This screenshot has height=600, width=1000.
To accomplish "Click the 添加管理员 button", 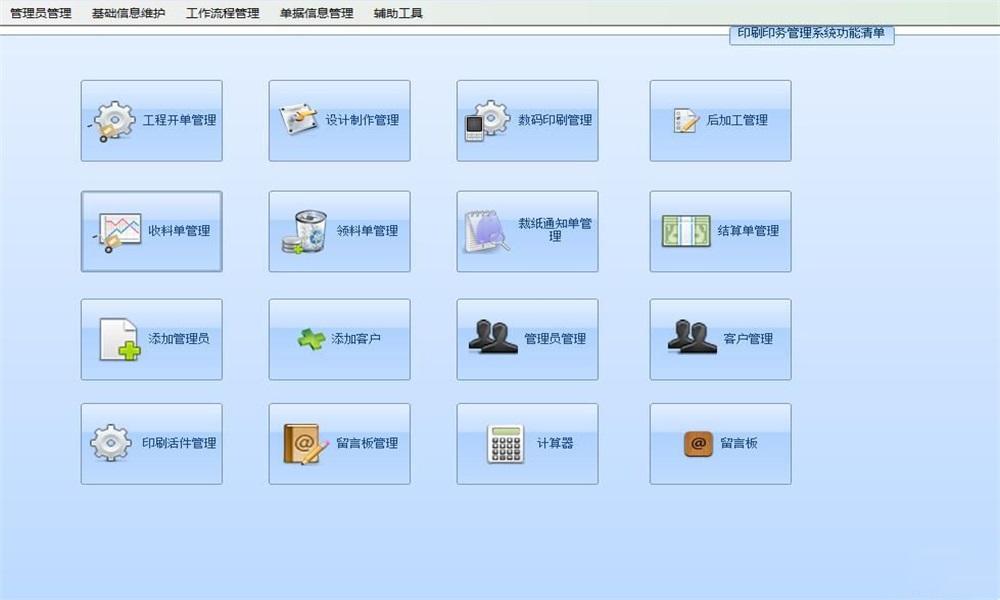I will click(x=152, y=339).
